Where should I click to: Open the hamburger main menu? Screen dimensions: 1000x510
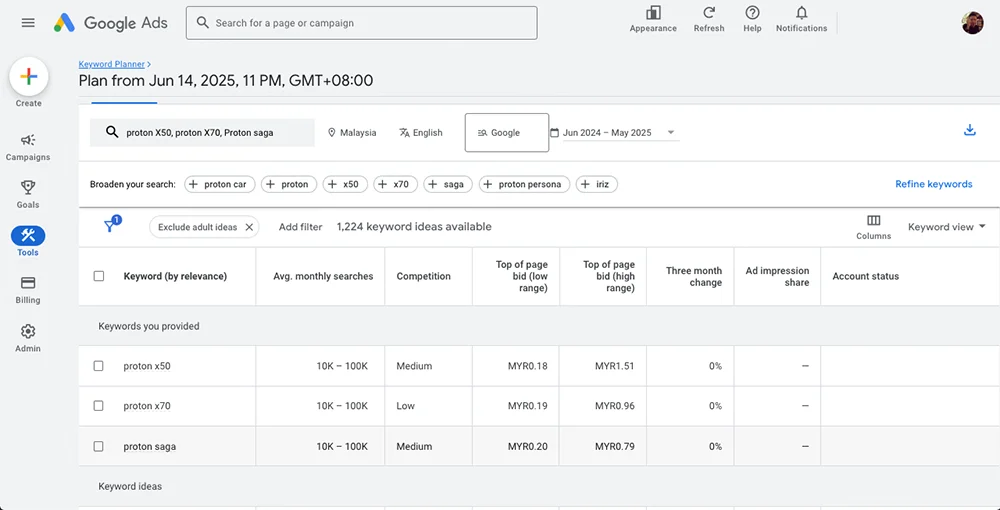[x=28, y=23]
